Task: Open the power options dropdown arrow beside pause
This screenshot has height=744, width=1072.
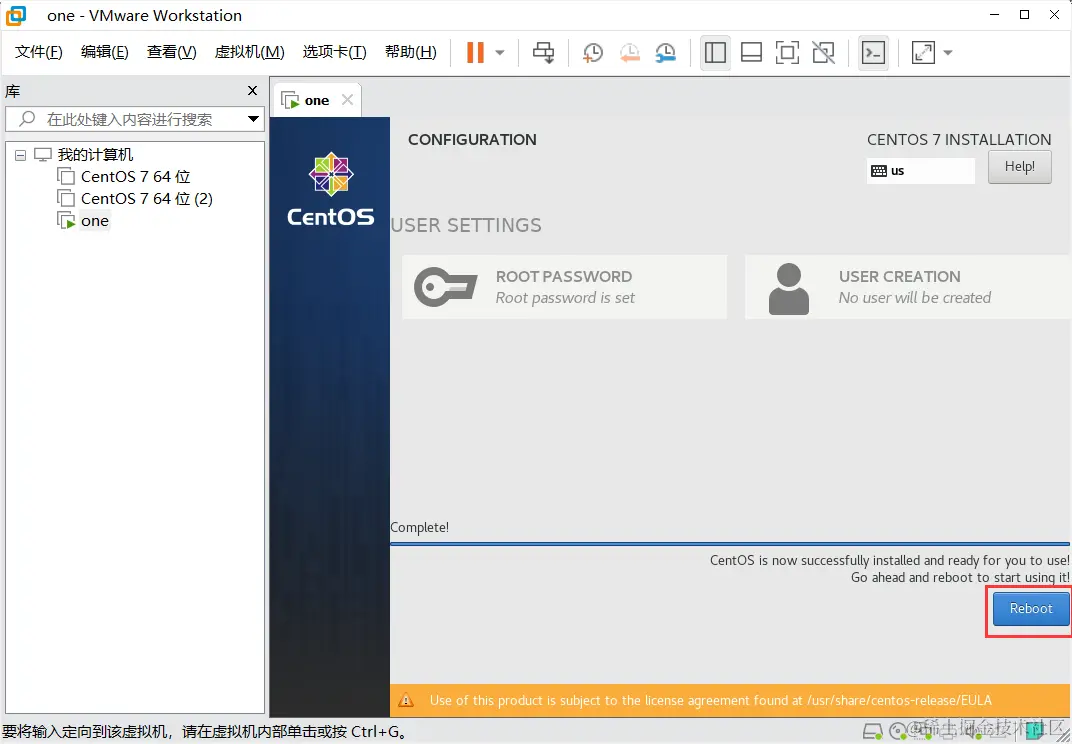Action: [x=500, y=53]
